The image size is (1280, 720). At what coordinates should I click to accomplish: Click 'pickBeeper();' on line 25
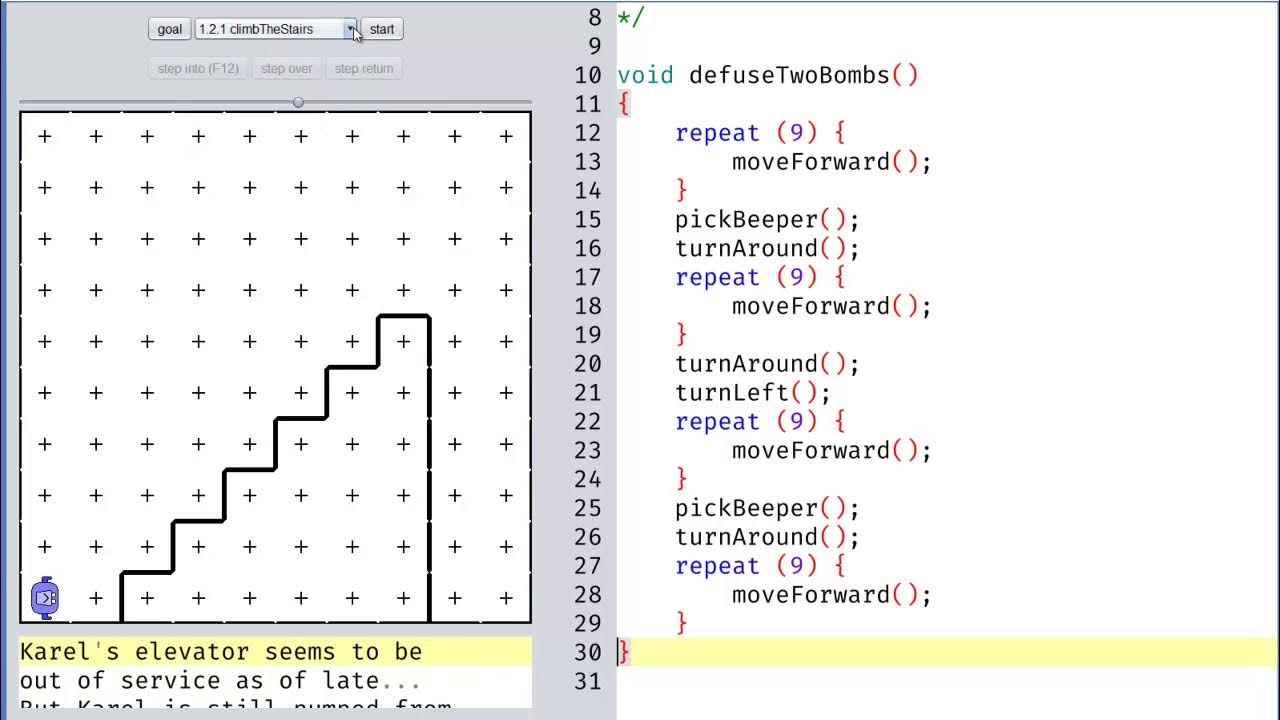pos(767,508)
